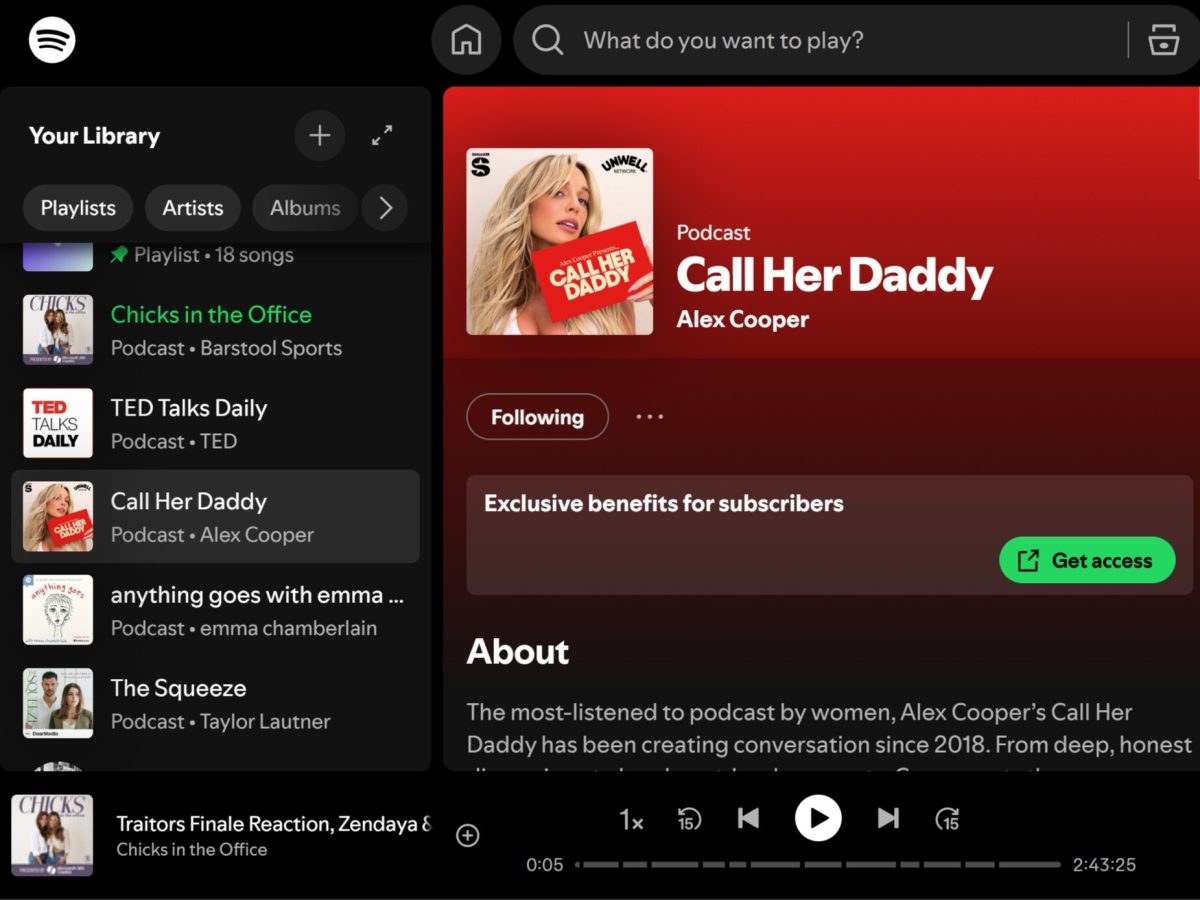This screenshot has width=1200, height=900.
Task: Click anything goes cover thumbnail
Action: click(58, 610)
